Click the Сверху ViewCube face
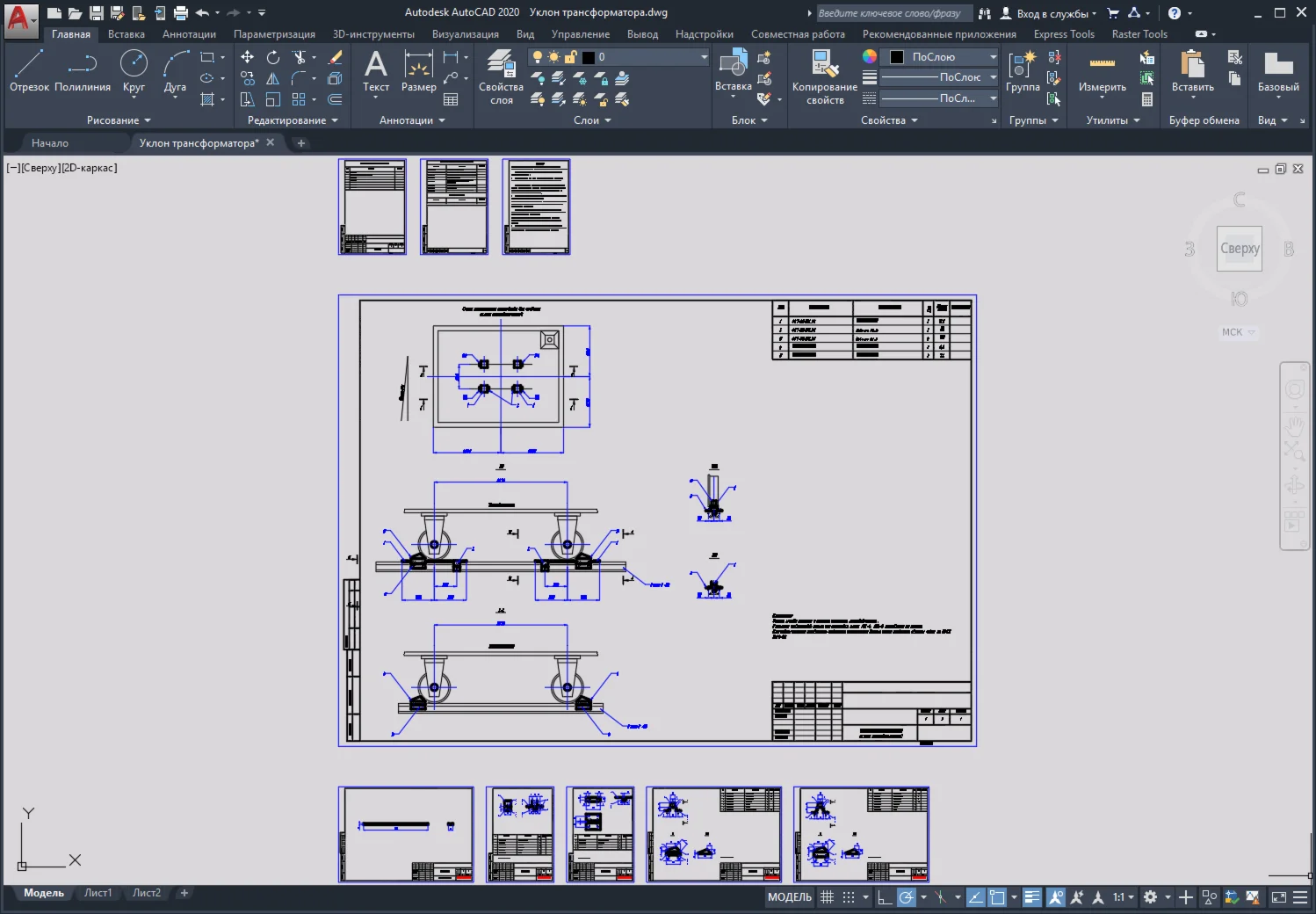The height and width of the screenshot is (914, 1316). 1240,249
